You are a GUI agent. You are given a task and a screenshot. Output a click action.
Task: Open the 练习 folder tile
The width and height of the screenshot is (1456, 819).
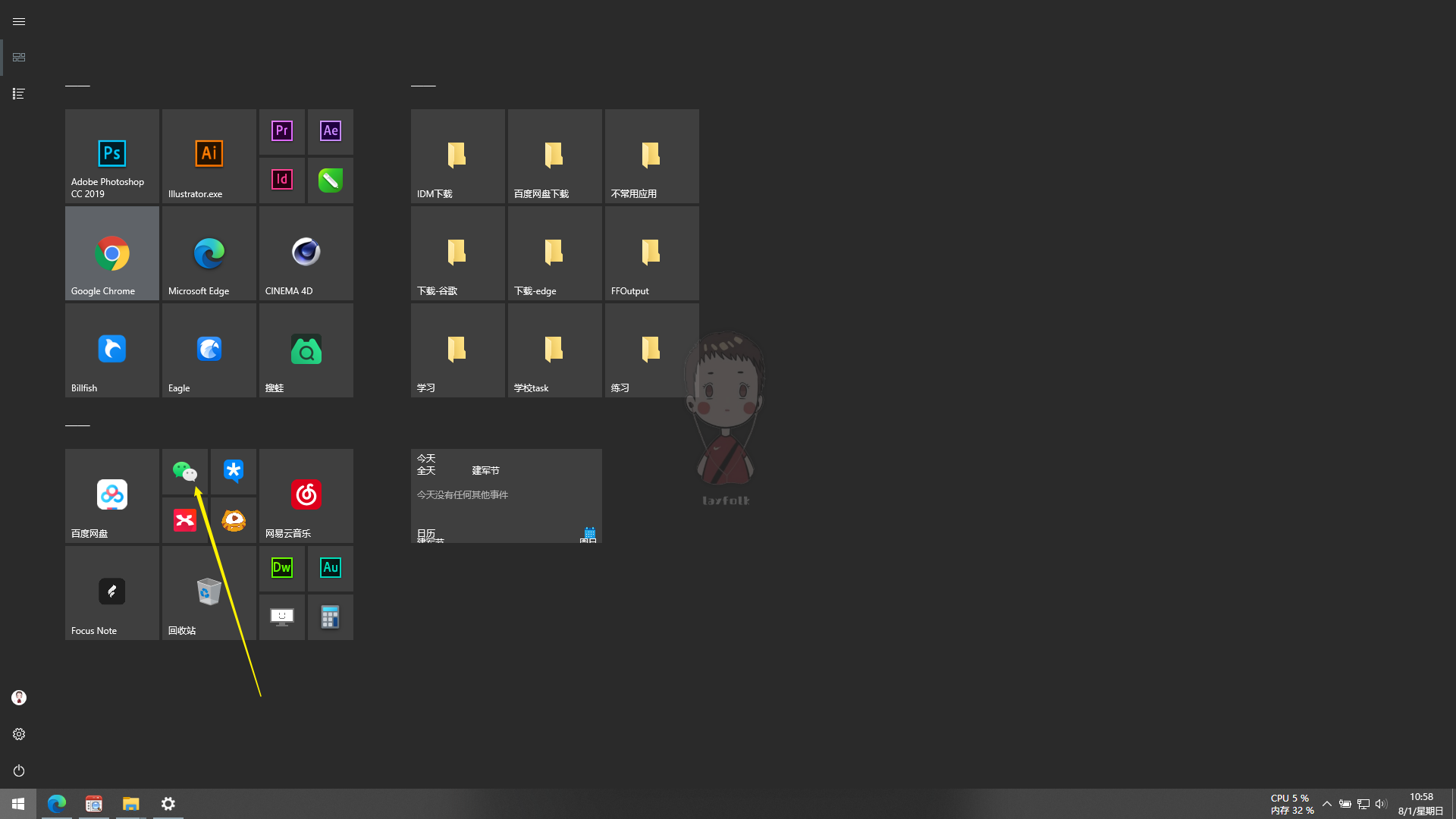[651, 350]
